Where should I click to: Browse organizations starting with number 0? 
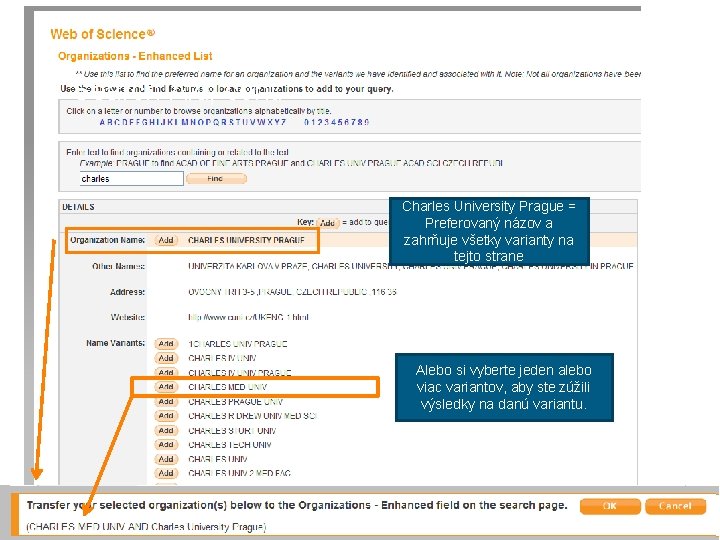pyautogui.click(x=306, y=122)
